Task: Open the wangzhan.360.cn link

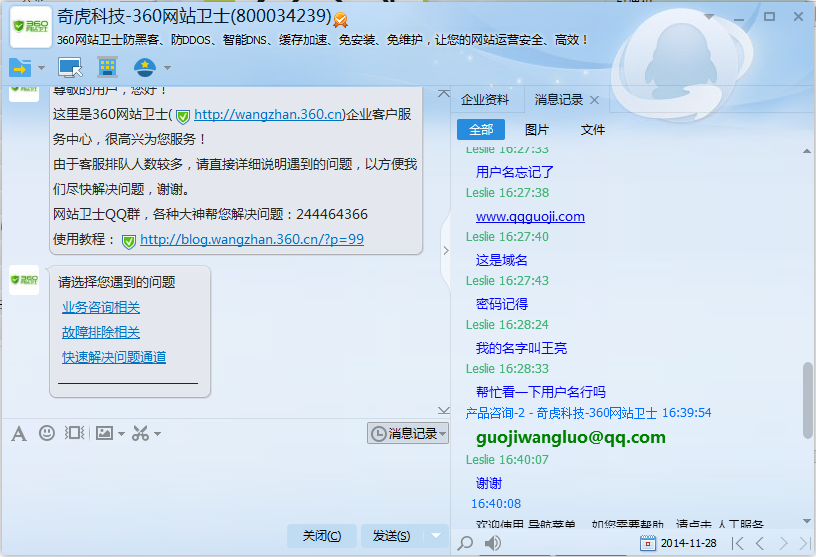Action: (x=268, y=114)
